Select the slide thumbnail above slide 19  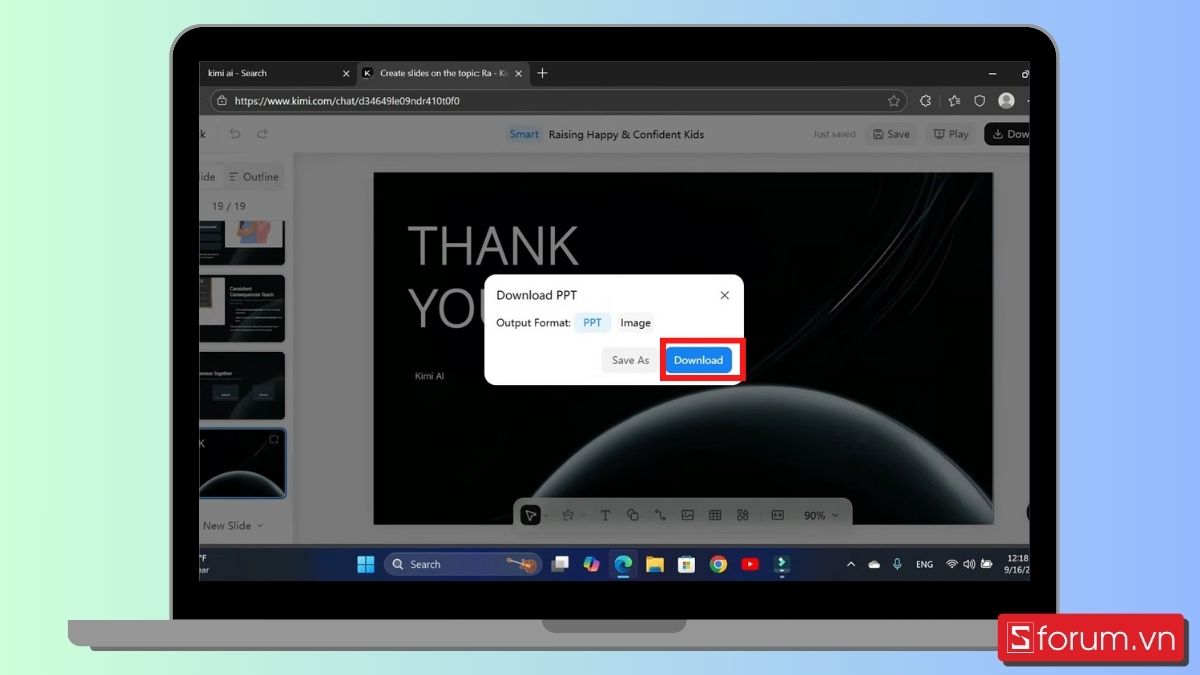pyautogui.click(x=242, y=386)
